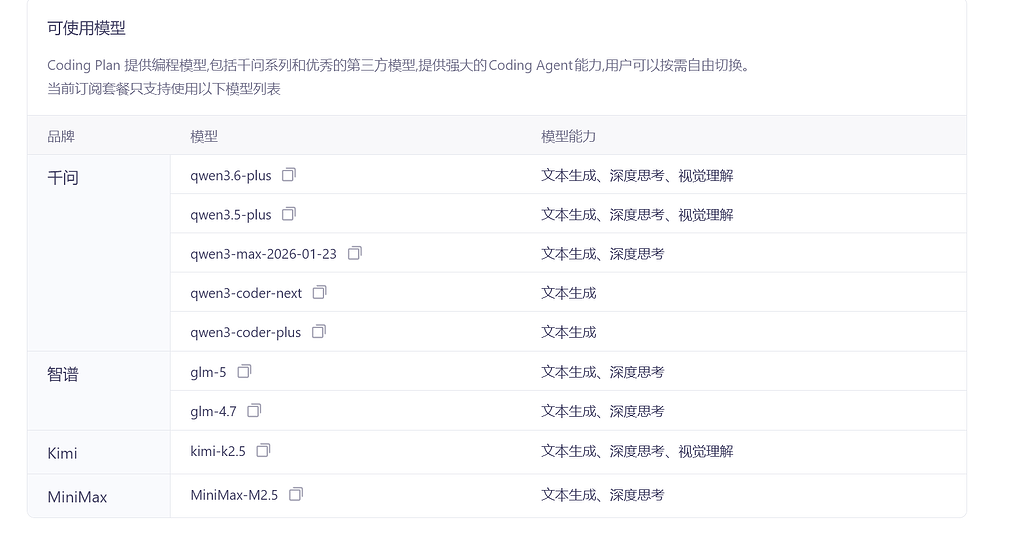Copy the qwen3.5-plus model name

[x=289, y=214]
